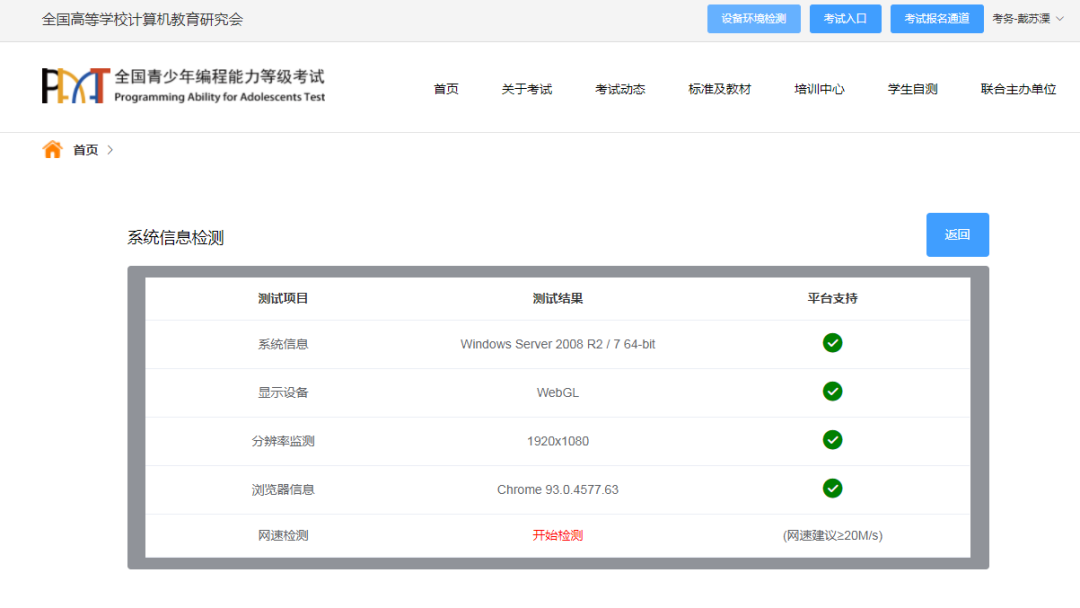
Task: Open the 考试报名通道 button
Action: pyautogui.click(x=937, y=19)
